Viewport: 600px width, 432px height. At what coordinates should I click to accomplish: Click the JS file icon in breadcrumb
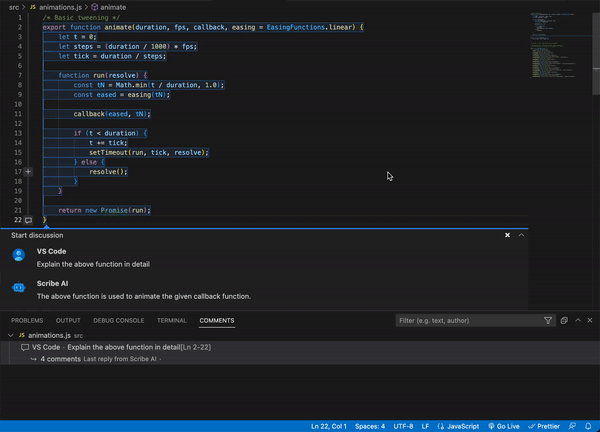[33, 7]
